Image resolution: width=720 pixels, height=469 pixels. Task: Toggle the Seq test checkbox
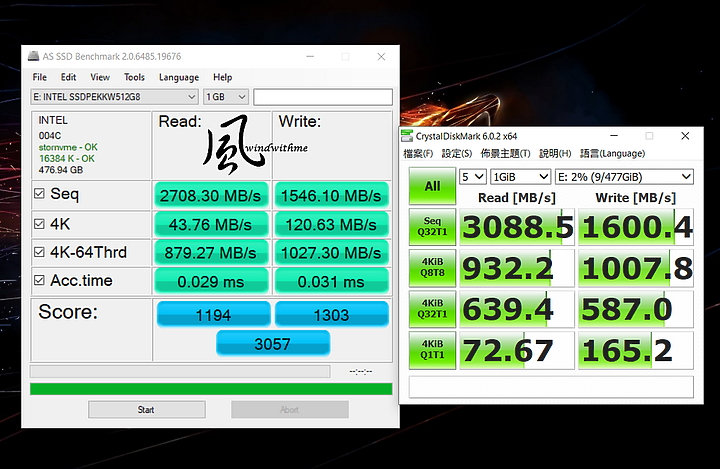39,193
